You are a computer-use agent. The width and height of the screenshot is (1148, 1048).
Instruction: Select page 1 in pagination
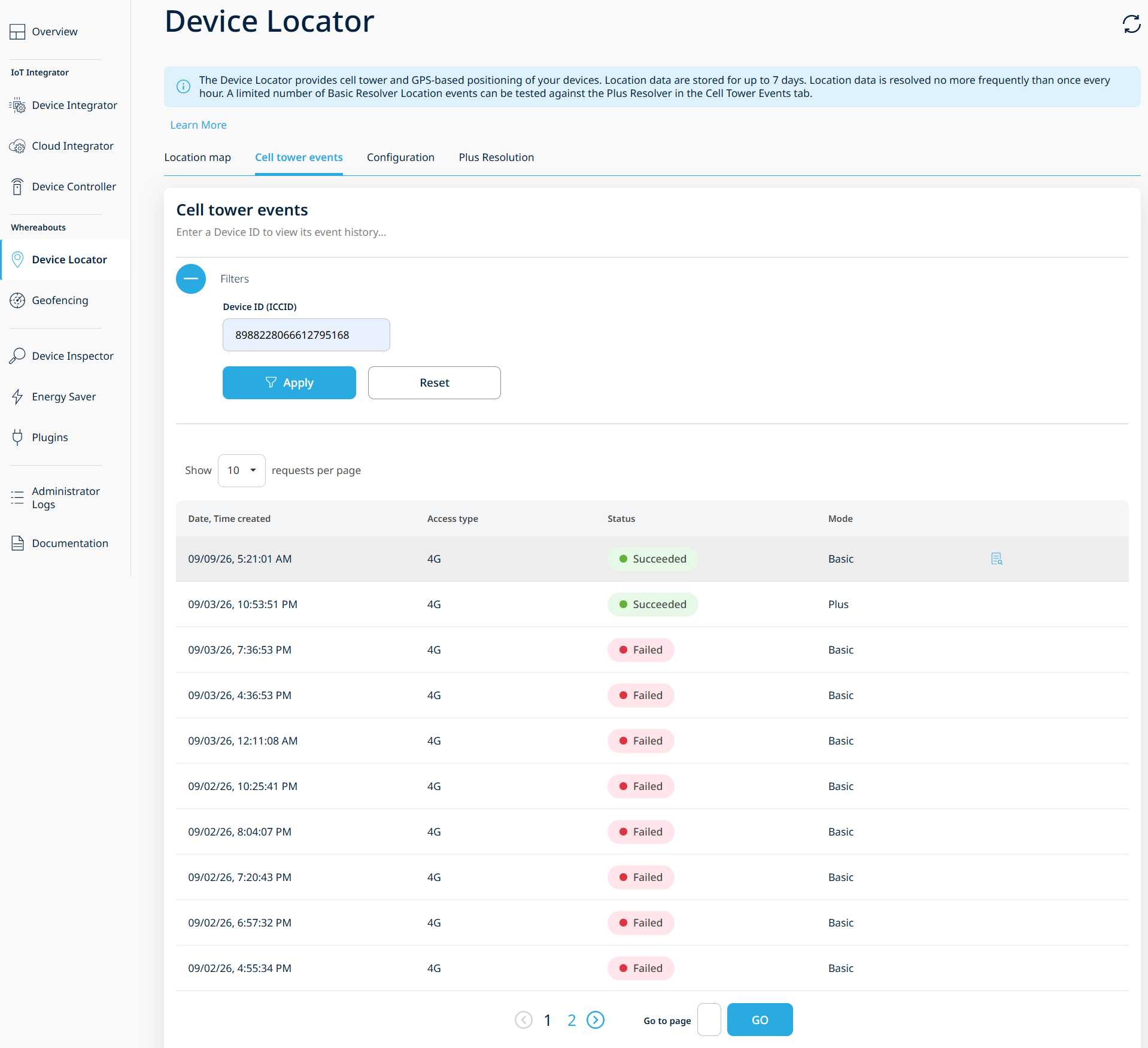548,1020
